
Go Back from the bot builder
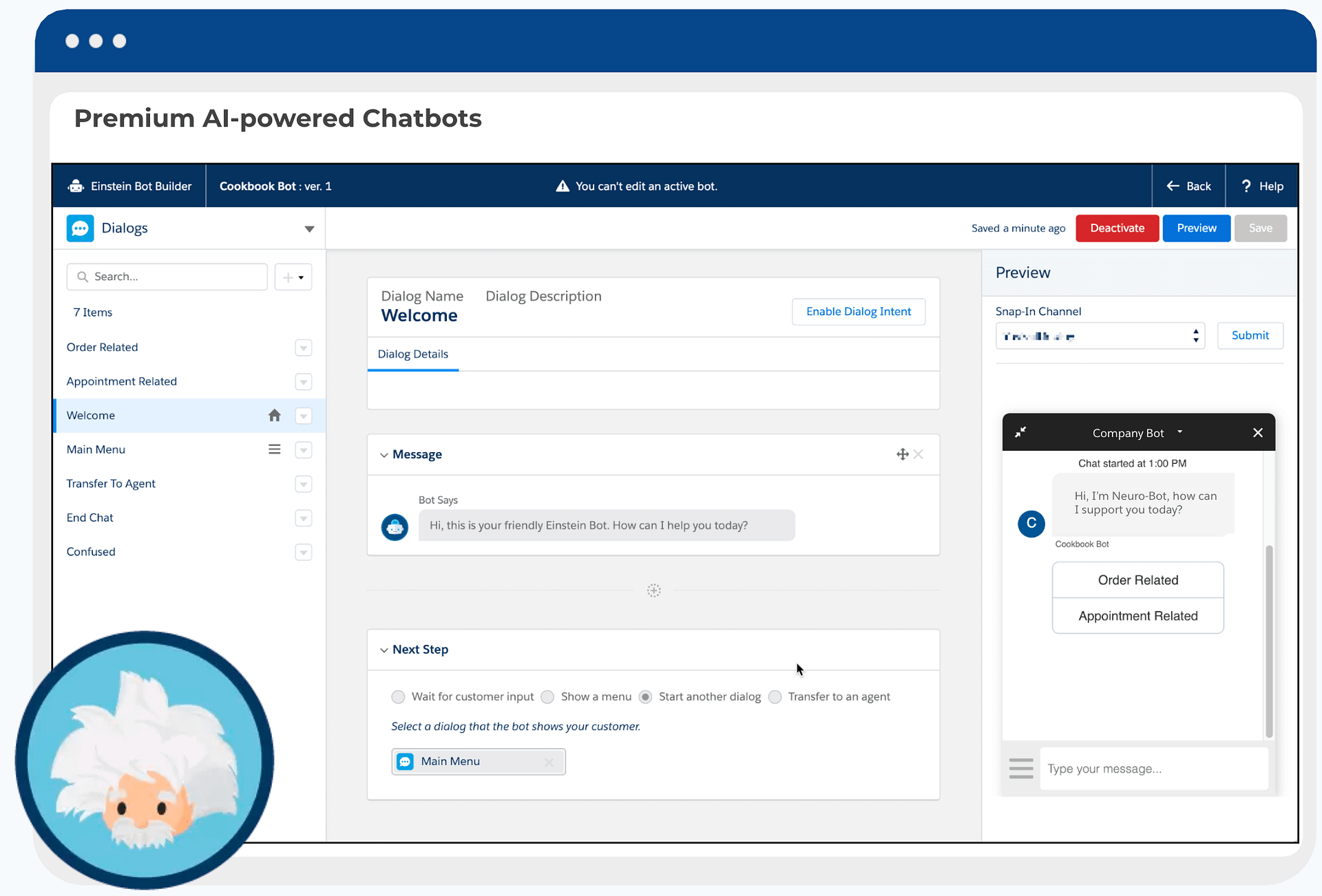1188,186
